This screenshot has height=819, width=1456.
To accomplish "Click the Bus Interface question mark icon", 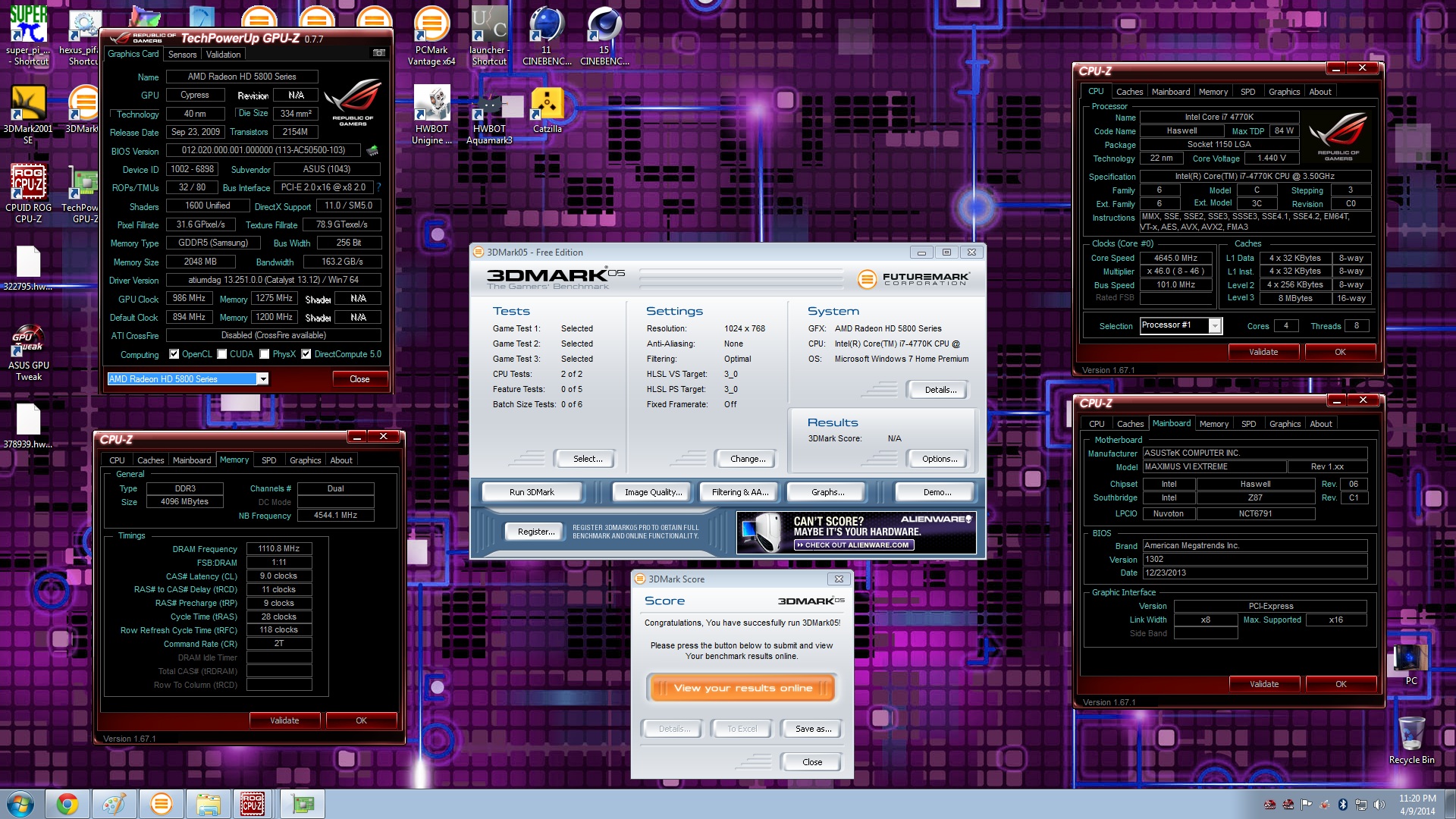I will (x=378, y=187).
